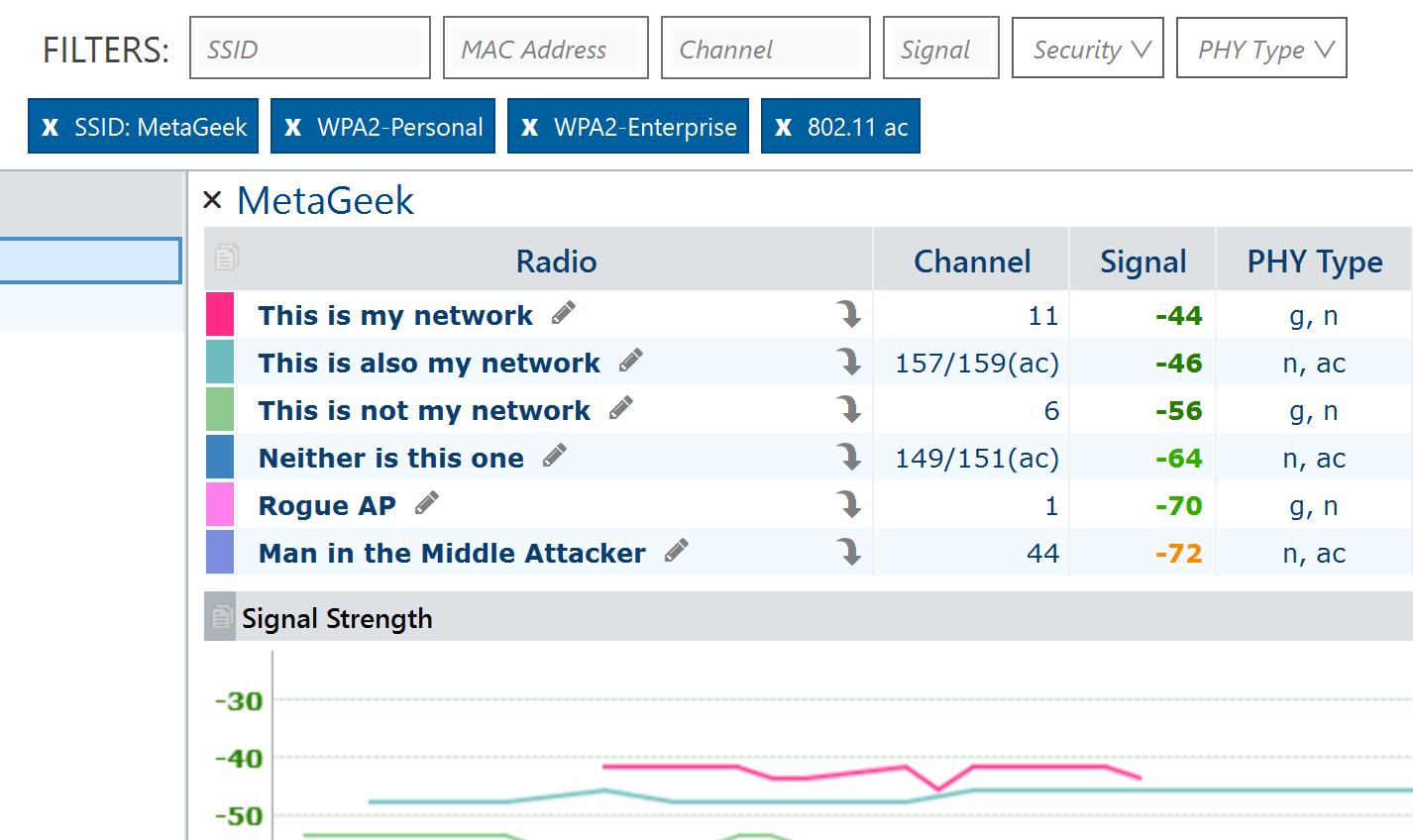Copy radio table using header copy icon

(x=227, y=257)
